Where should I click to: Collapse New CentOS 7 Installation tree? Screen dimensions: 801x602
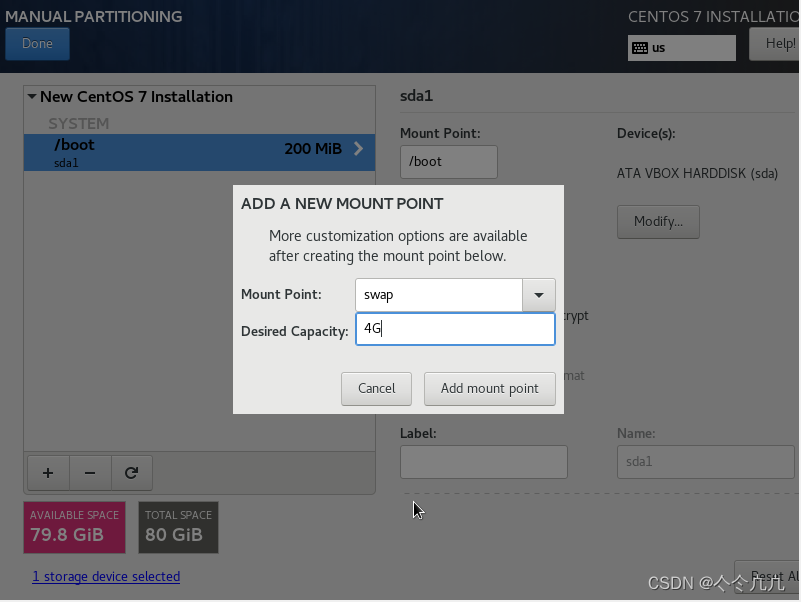(x=32, y=96)
